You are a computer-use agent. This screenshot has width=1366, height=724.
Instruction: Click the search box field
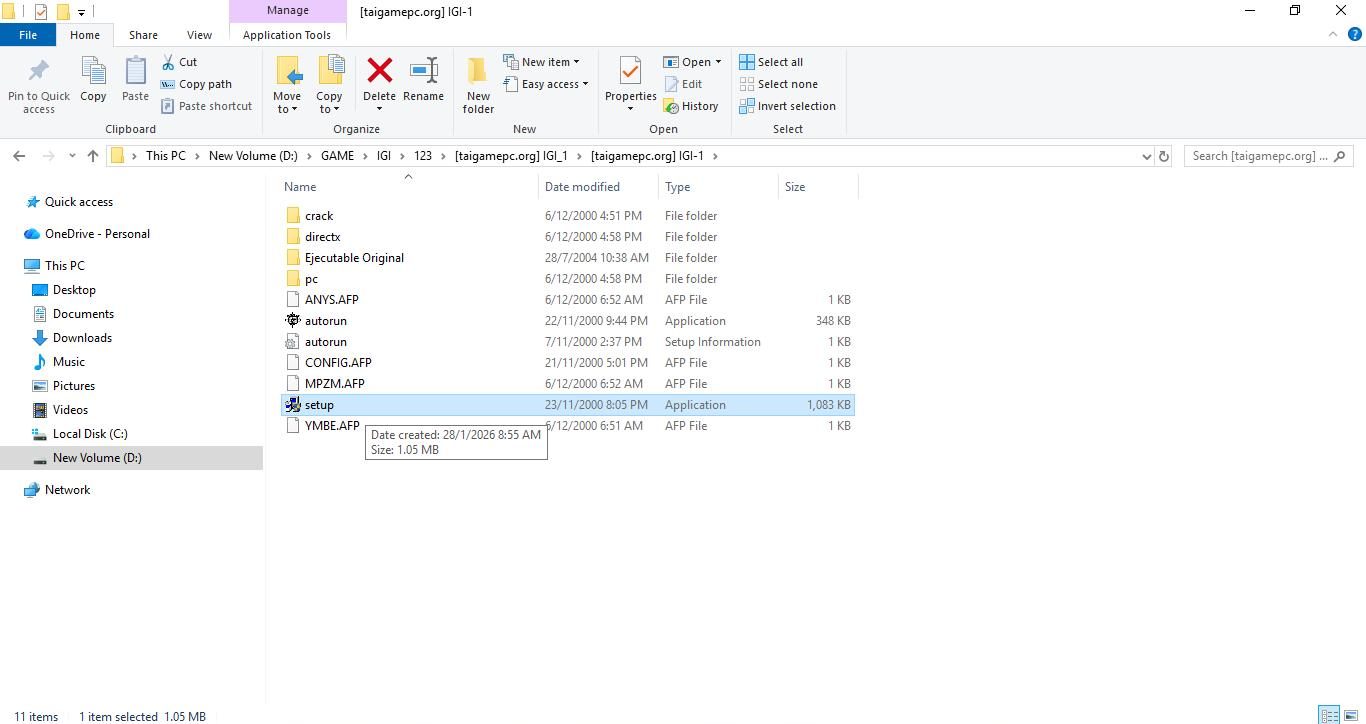pyautogui.click(x=1260, y=156)
